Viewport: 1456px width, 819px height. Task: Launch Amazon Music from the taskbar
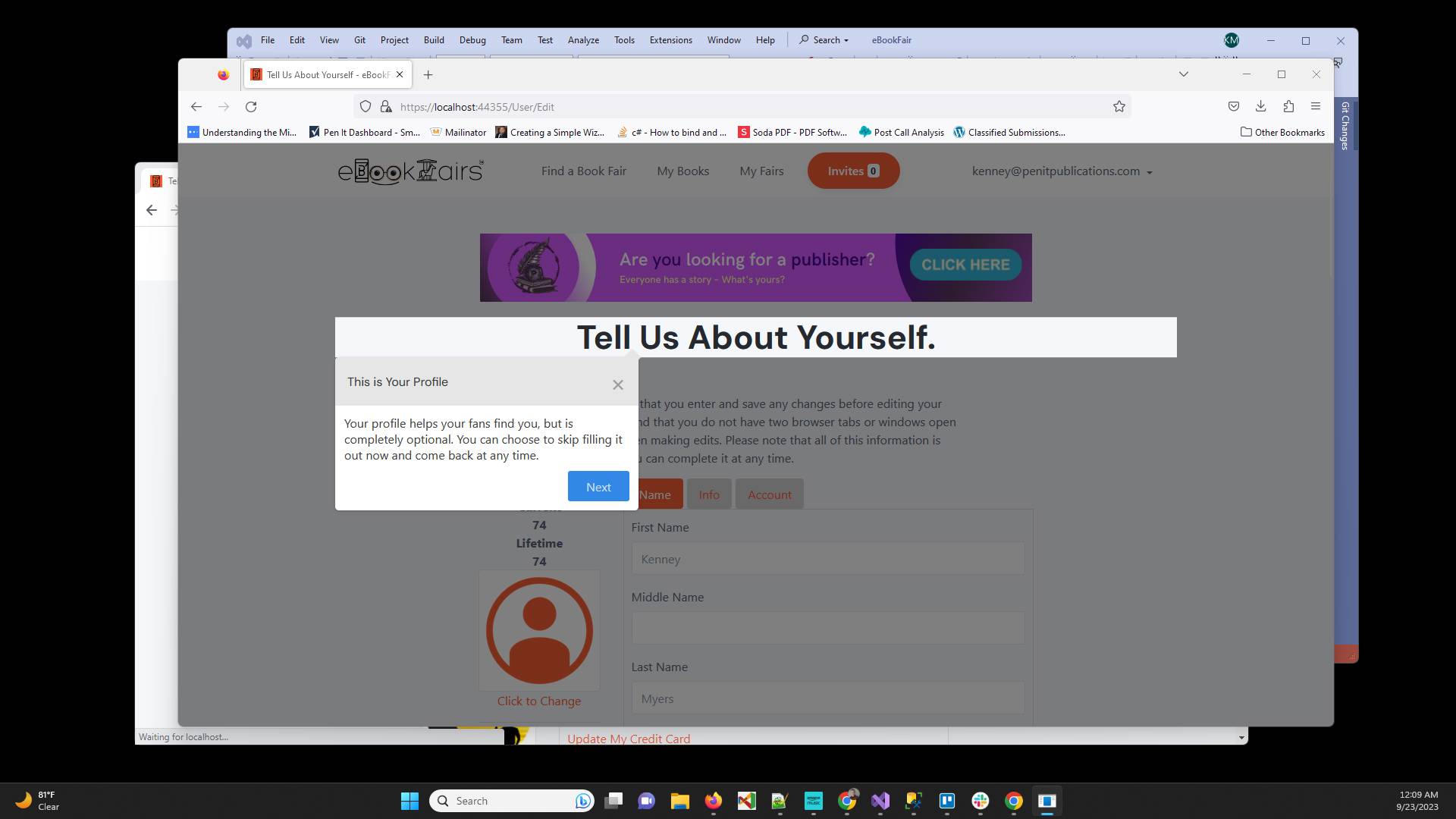(x=814, y=801)
